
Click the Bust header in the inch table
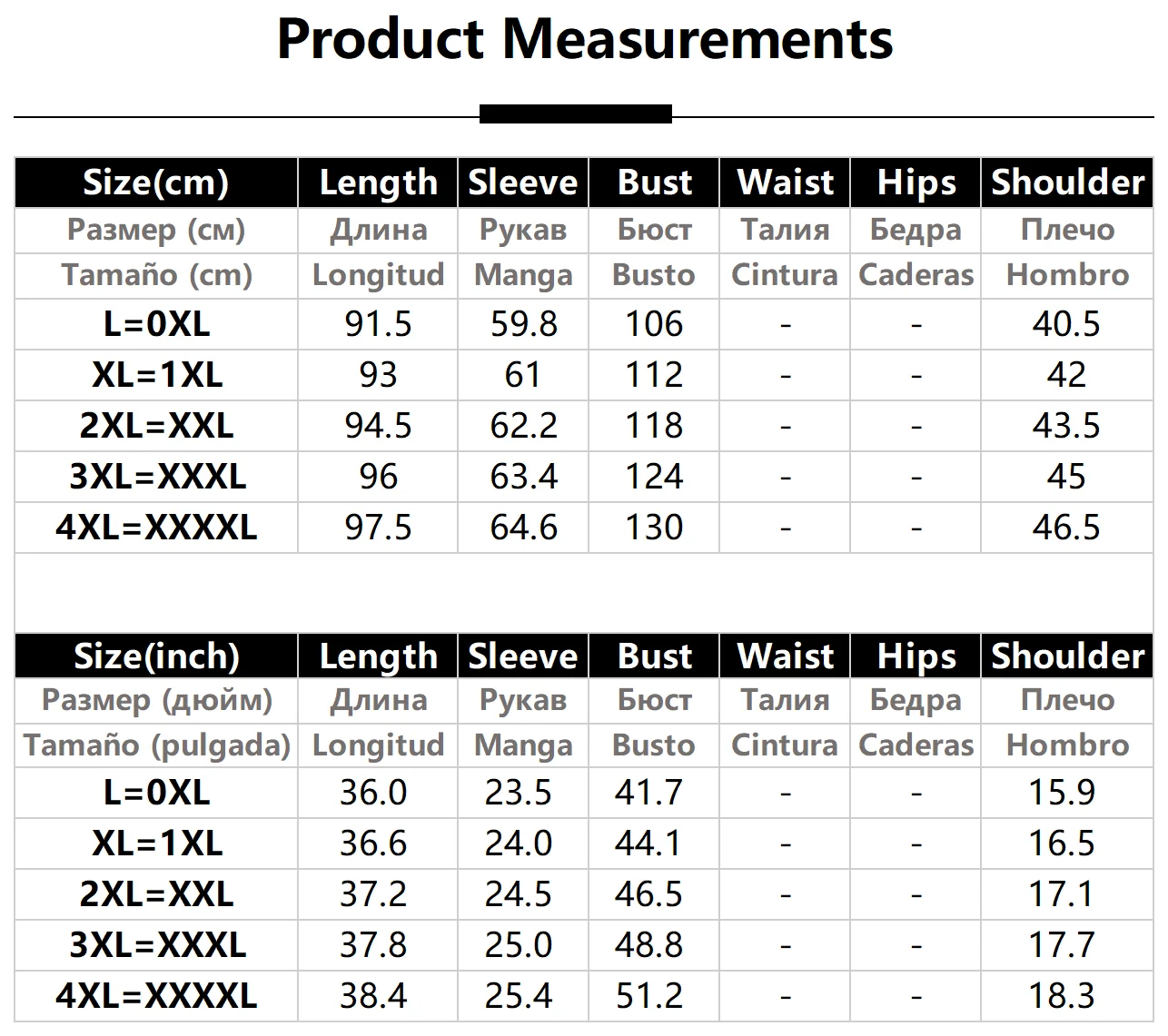654,656
